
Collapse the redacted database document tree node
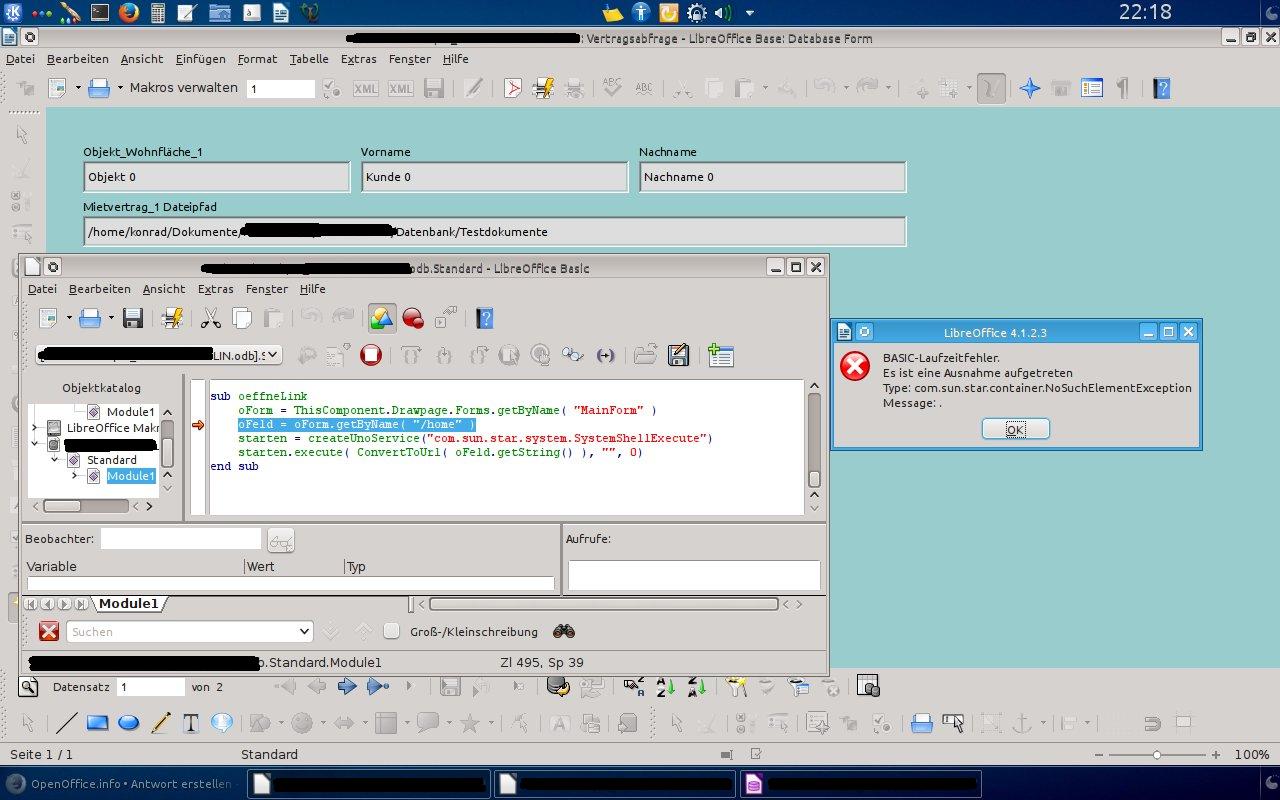[36, 444]
